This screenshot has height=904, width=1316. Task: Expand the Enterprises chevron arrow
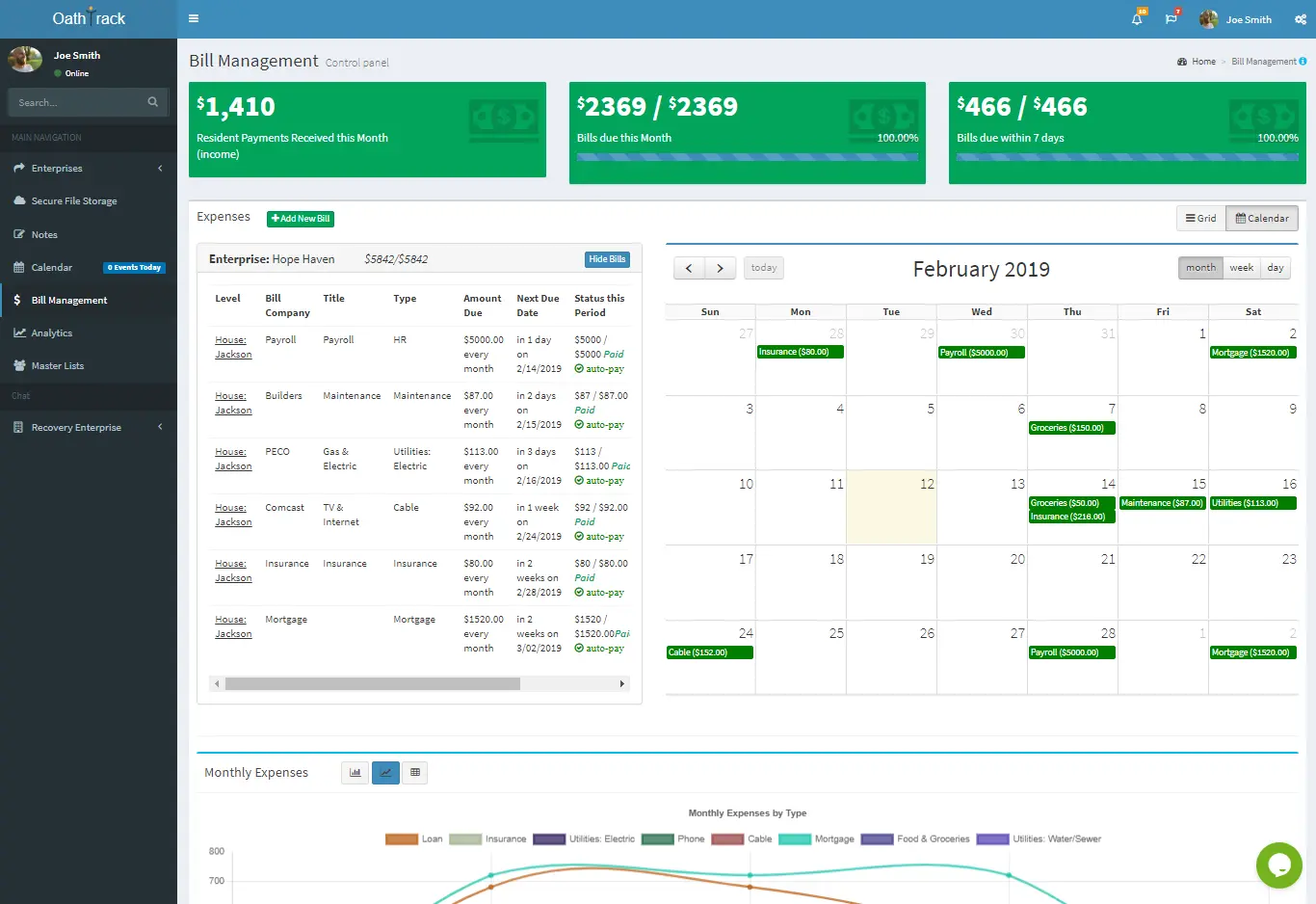point(160,168)
